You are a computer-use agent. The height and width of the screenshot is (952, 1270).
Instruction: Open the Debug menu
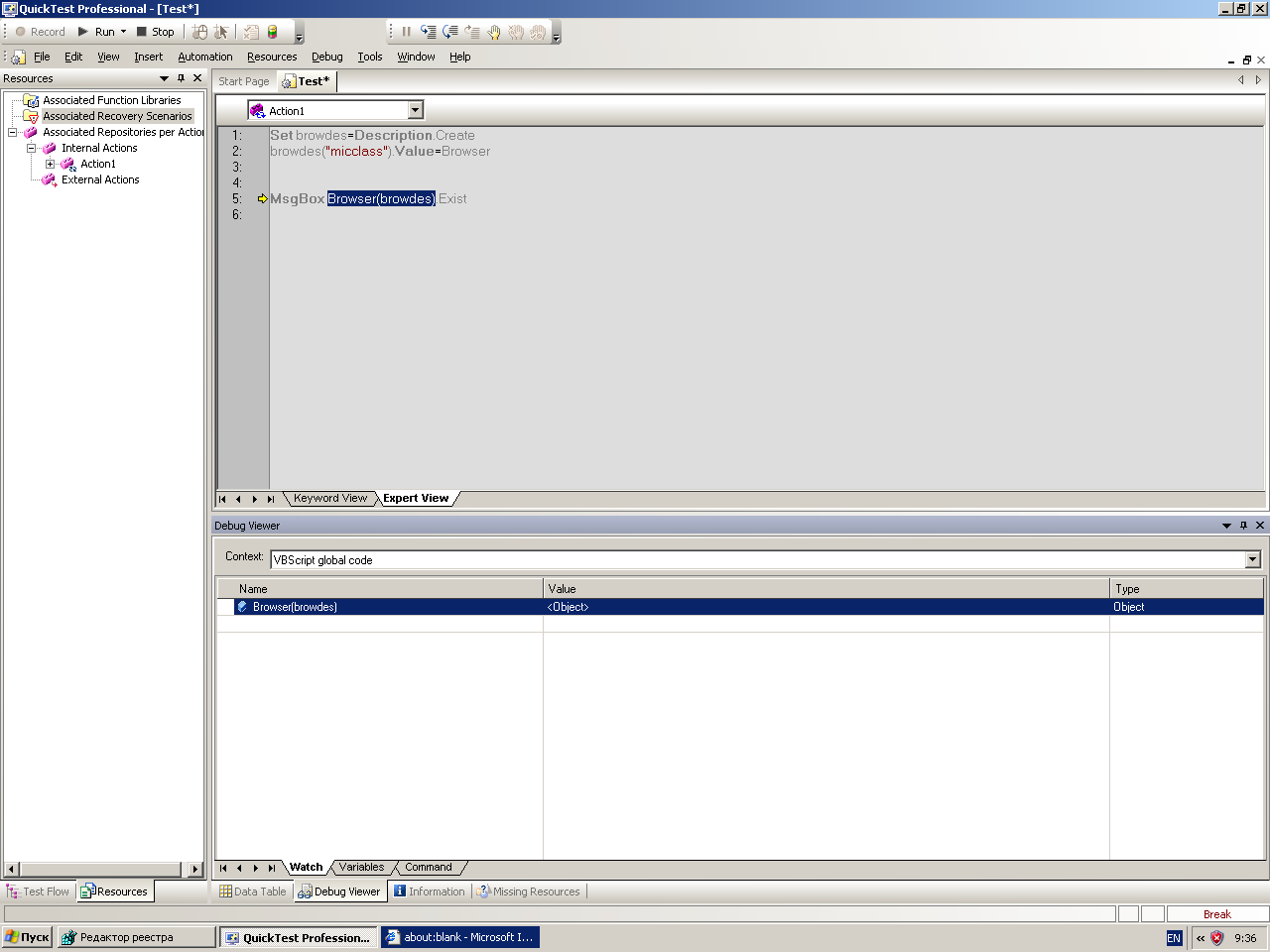pos(326,57)
